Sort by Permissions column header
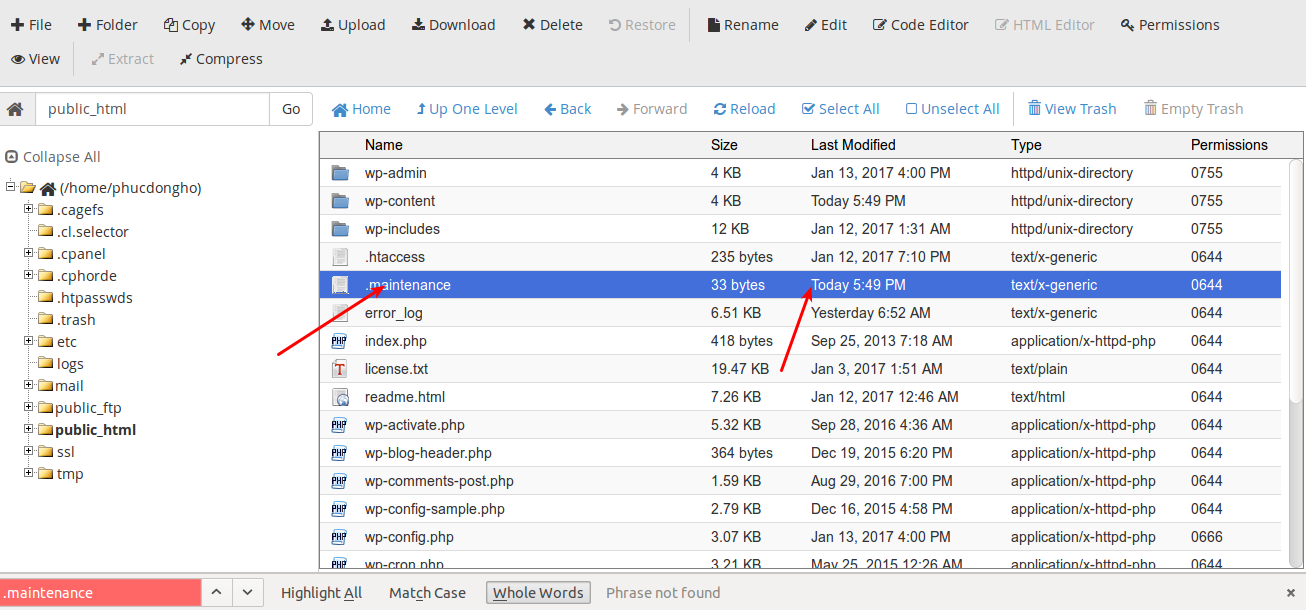 [x=1229, y=145]
